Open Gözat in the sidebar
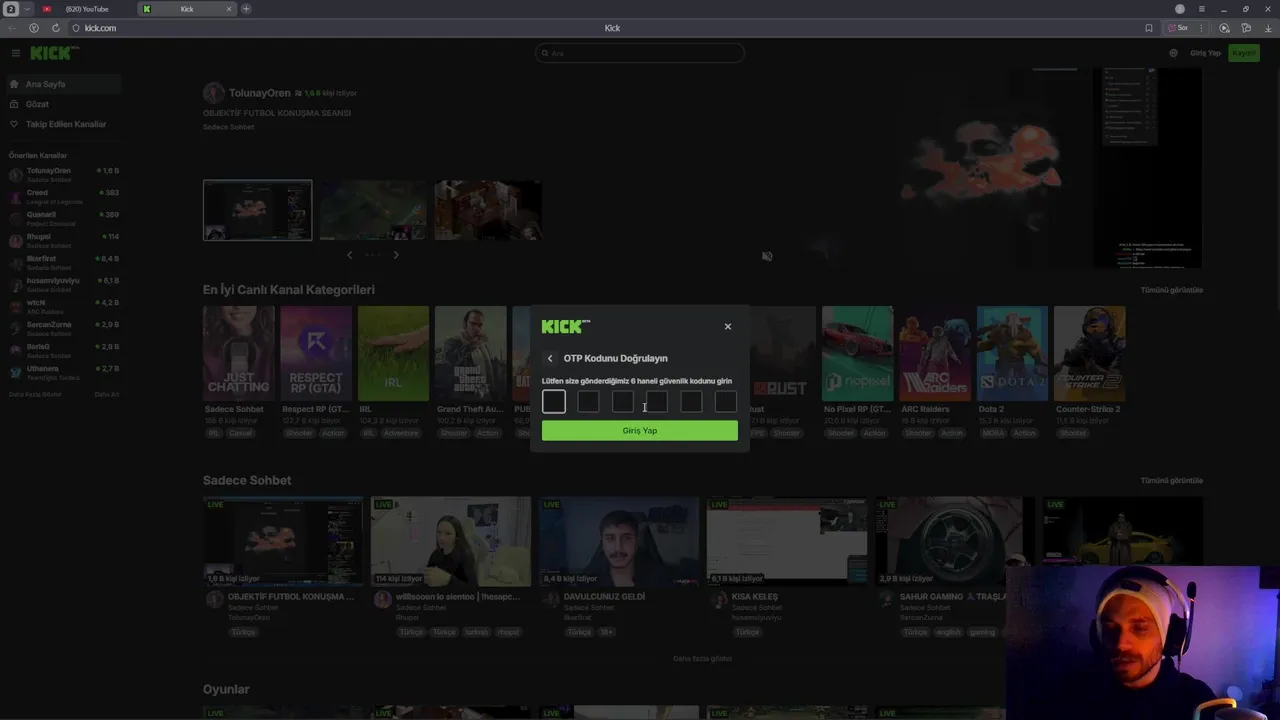Viewport: 1280px width, 720px height. click(62, 104)
